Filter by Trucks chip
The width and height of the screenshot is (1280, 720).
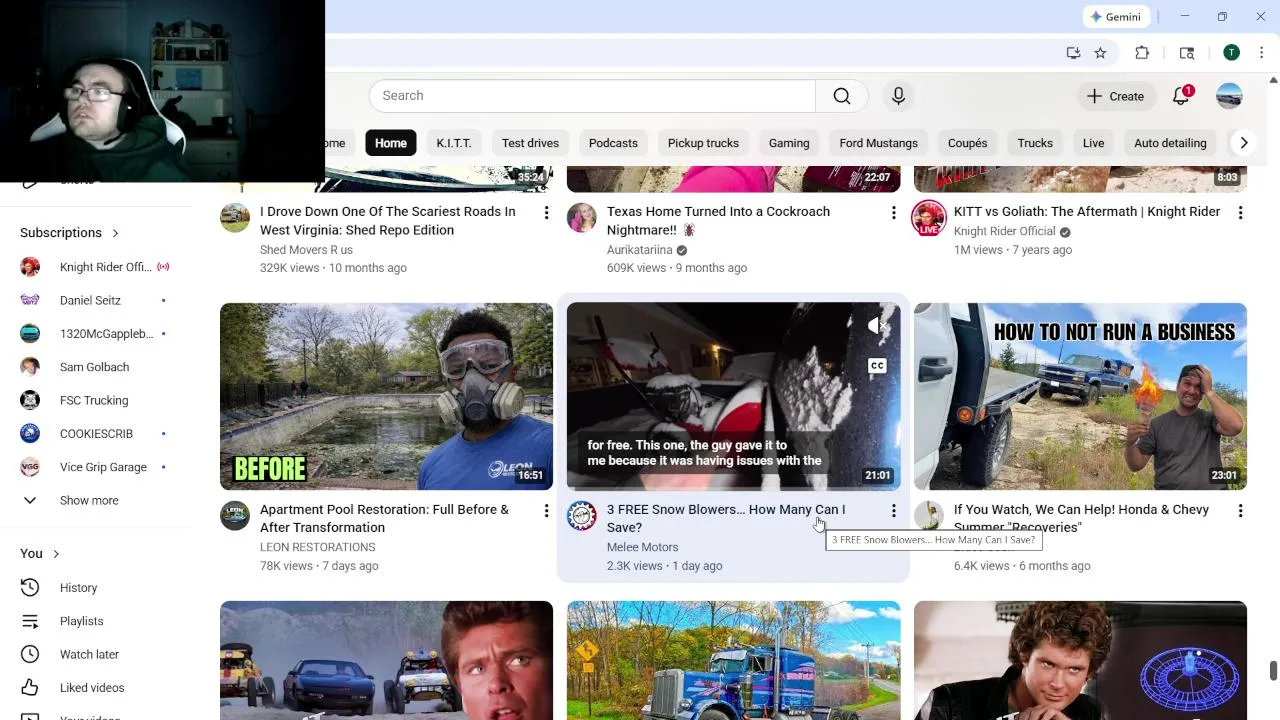[1035, 143]
